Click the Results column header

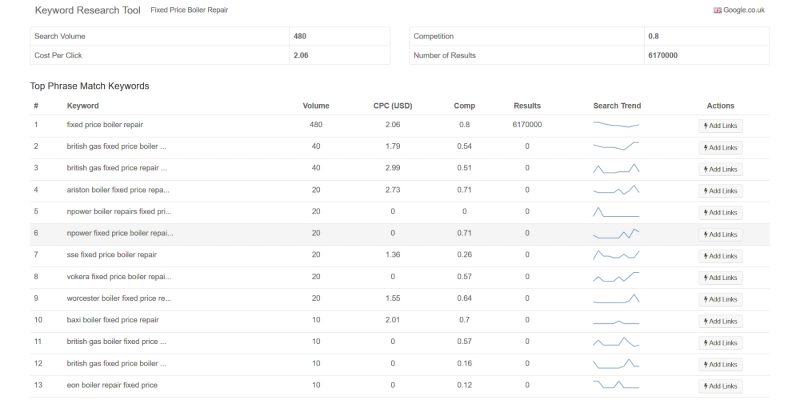tap(527, 105)
